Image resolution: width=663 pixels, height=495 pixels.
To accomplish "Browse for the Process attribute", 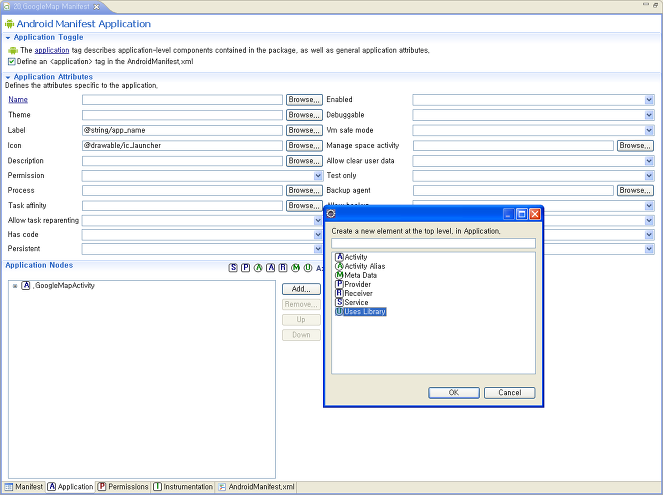I will [x=304, y=191].
